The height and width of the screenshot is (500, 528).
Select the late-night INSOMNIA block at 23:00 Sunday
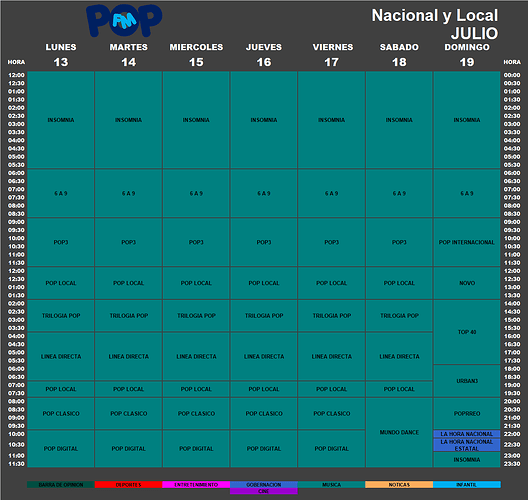tap(467, 460)
